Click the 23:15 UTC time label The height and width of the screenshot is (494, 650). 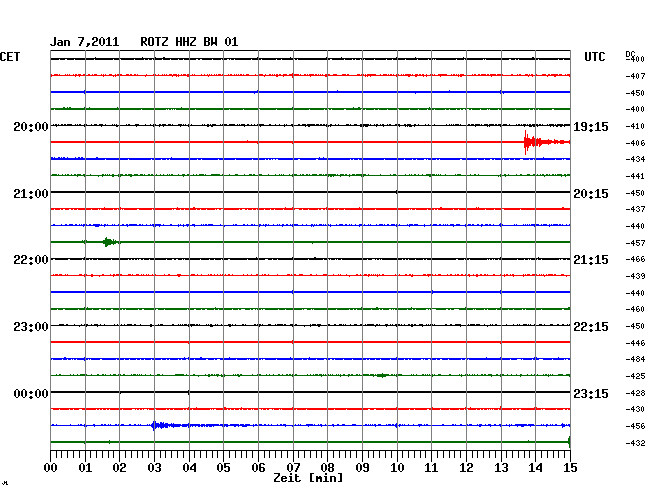click(x=591, y=393)
